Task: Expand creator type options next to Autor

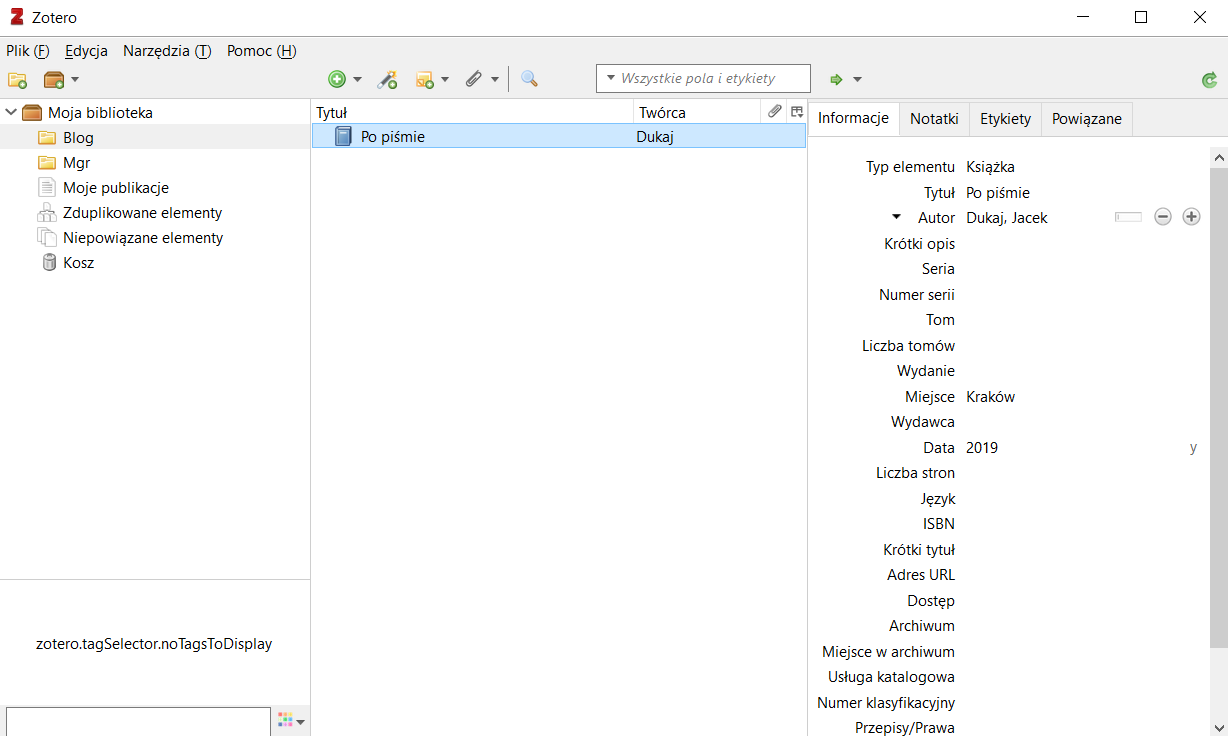Action: pyautogui.click(x=895, y=217)
